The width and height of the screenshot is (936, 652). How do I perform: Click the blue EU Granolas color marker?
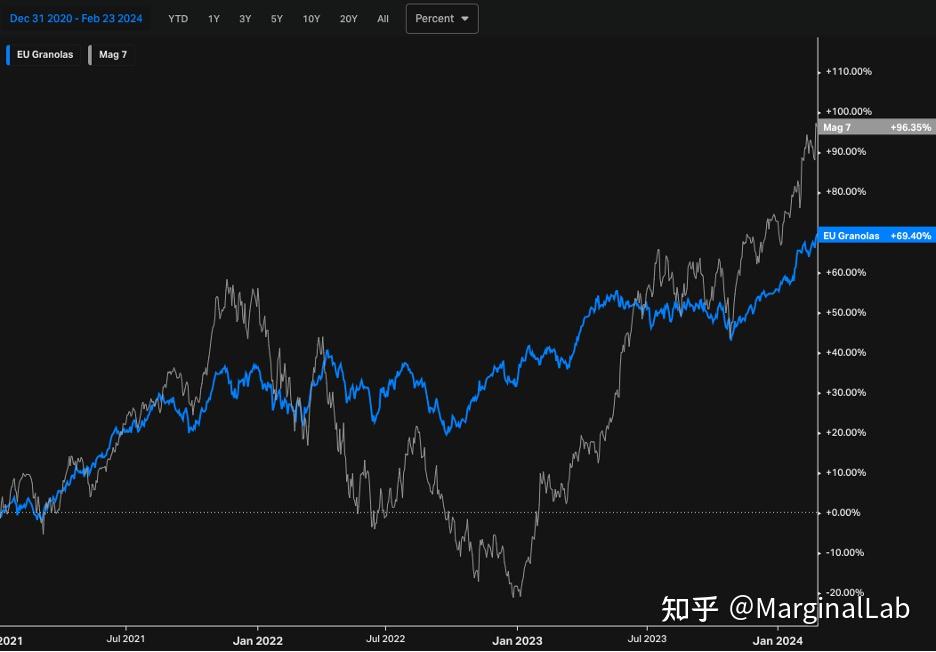click(x=9, y=55)
